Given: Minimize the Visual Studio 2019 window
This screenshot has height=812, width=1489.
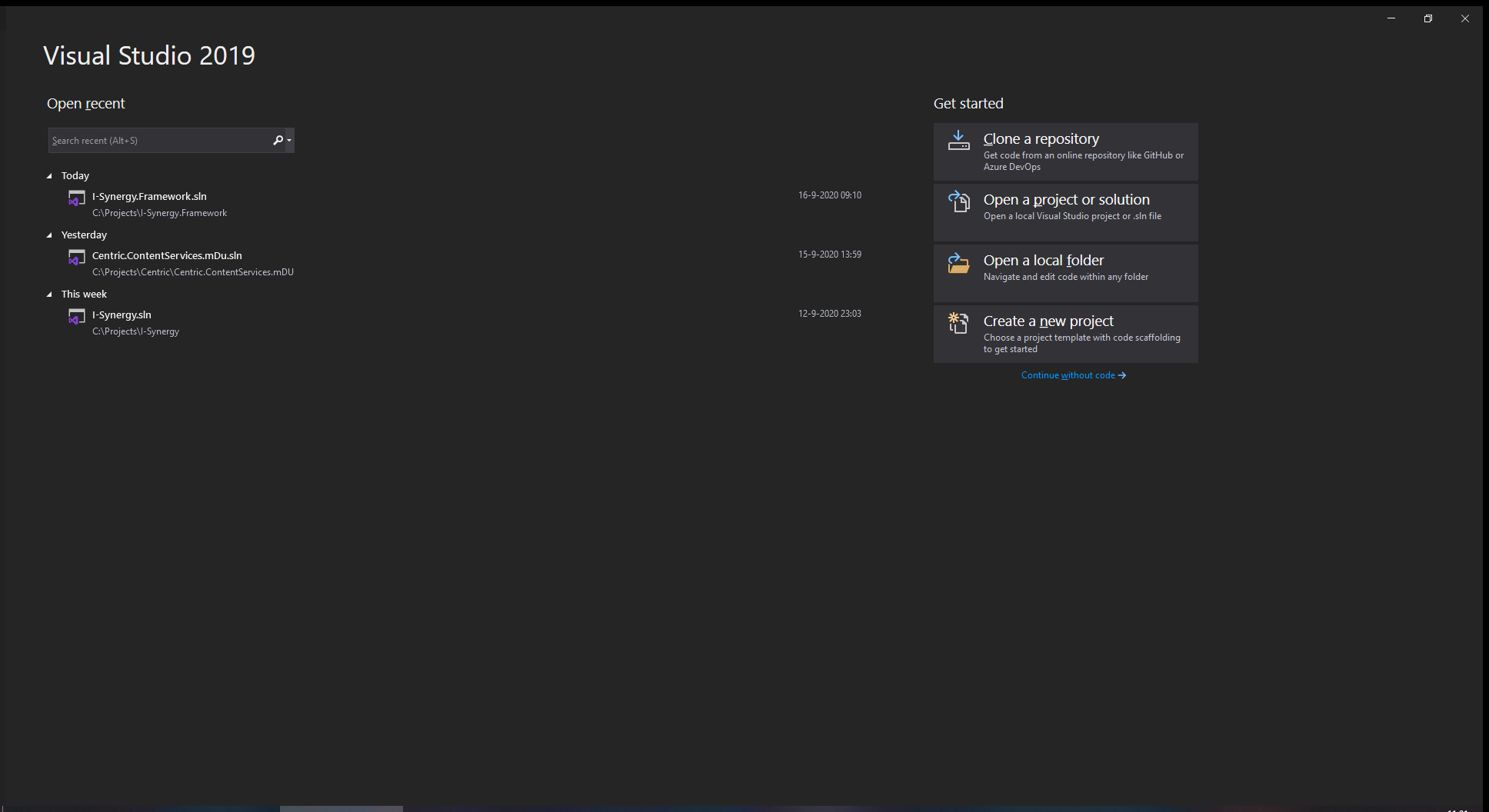Looking at the screenshot, I should point(1391,18).
